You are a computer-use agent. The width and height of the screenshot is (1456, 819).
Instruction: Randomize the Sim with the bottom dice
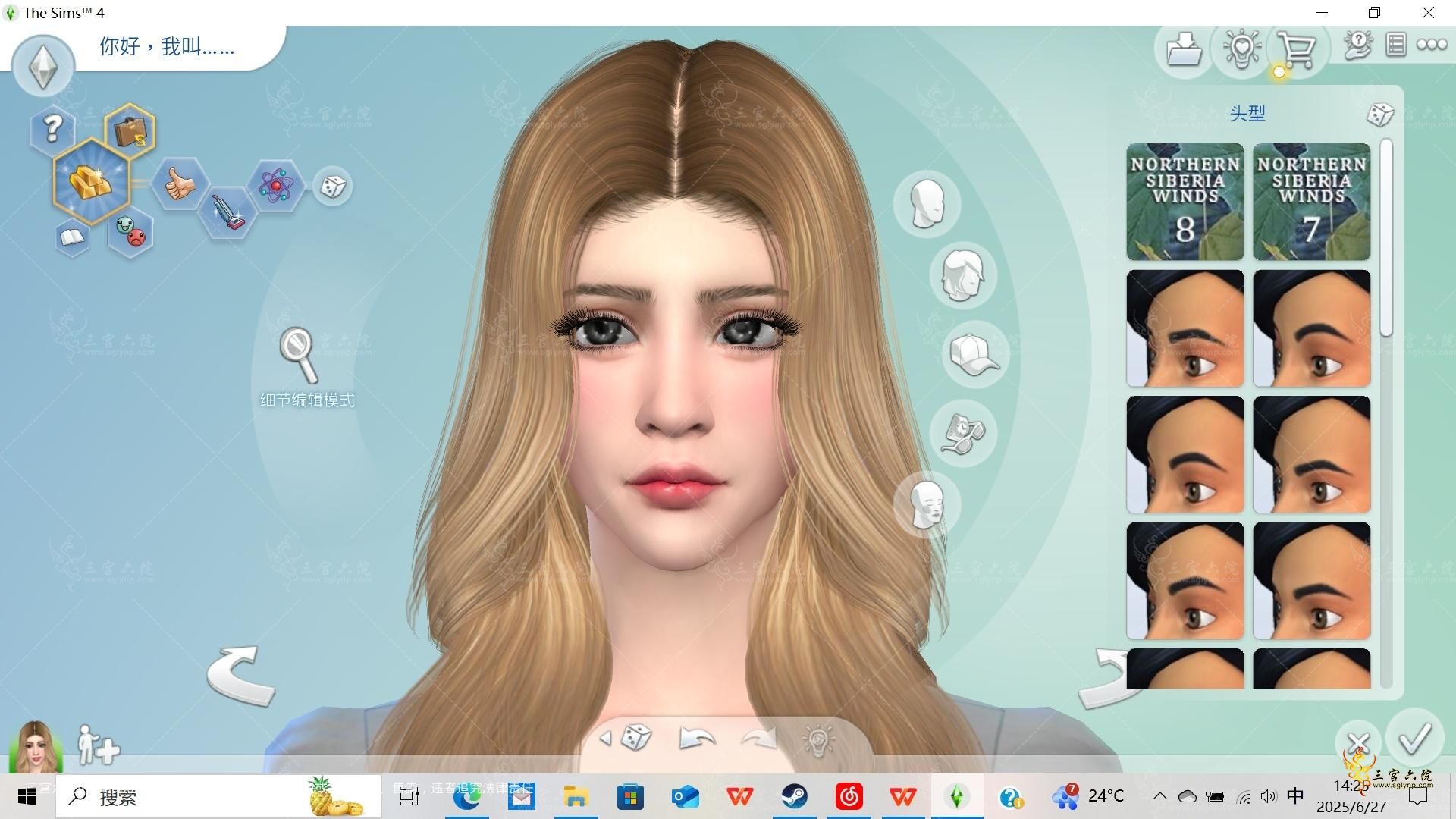[x=635, y=737]
